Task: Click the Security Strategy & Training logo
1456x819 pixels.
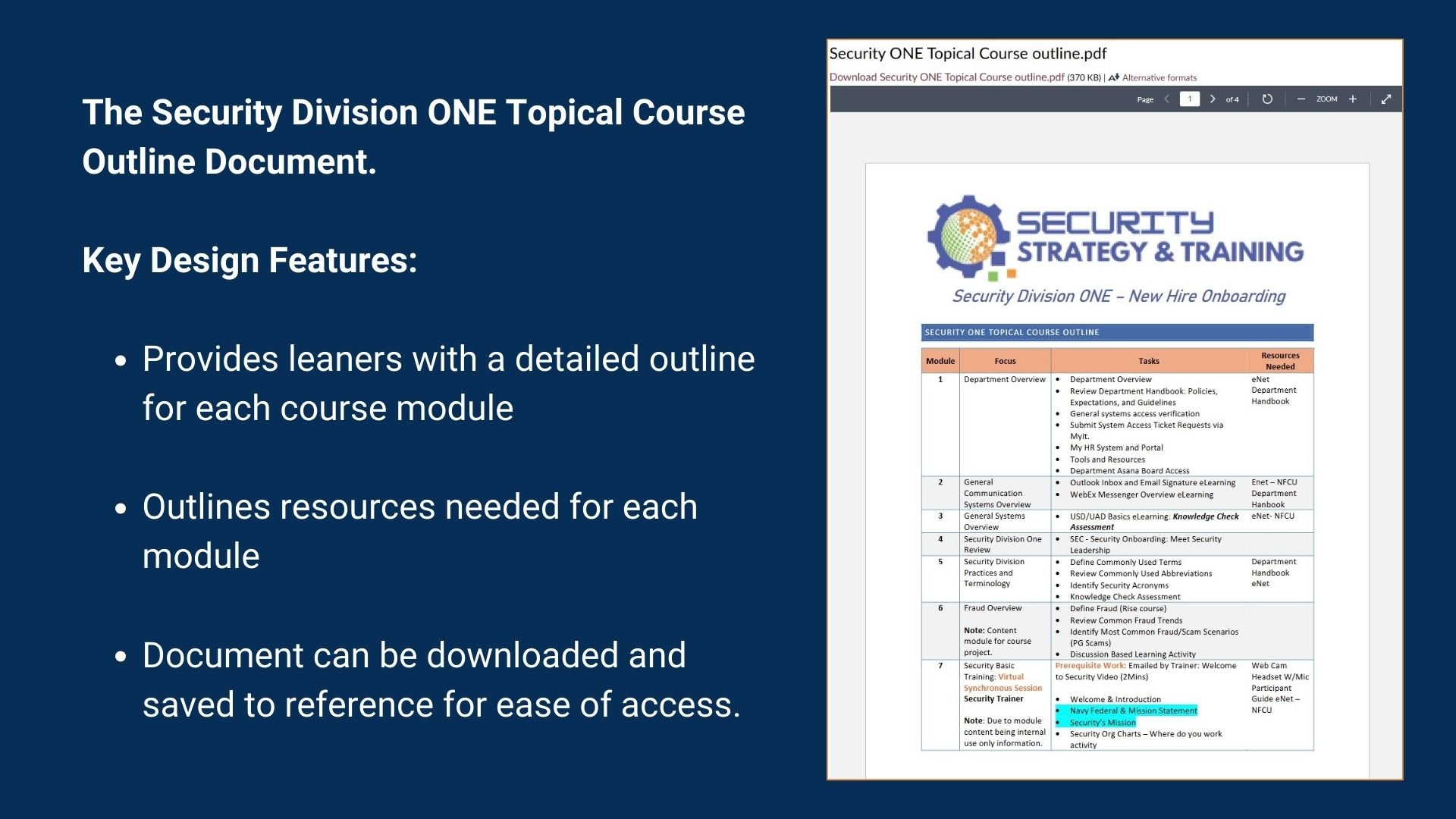Action: point(1115,238)
